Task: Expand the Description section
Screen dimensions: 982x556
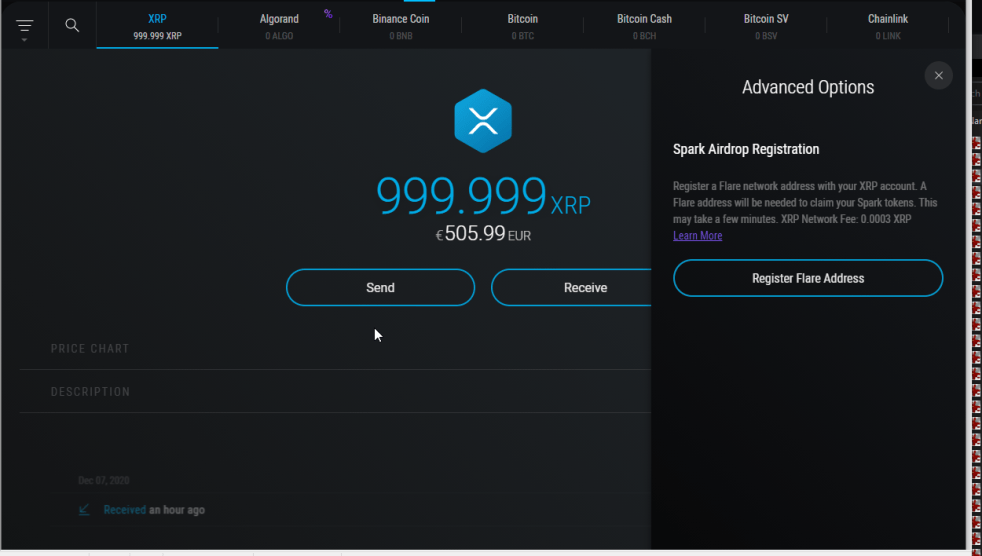Action: [x=90, y=392]
